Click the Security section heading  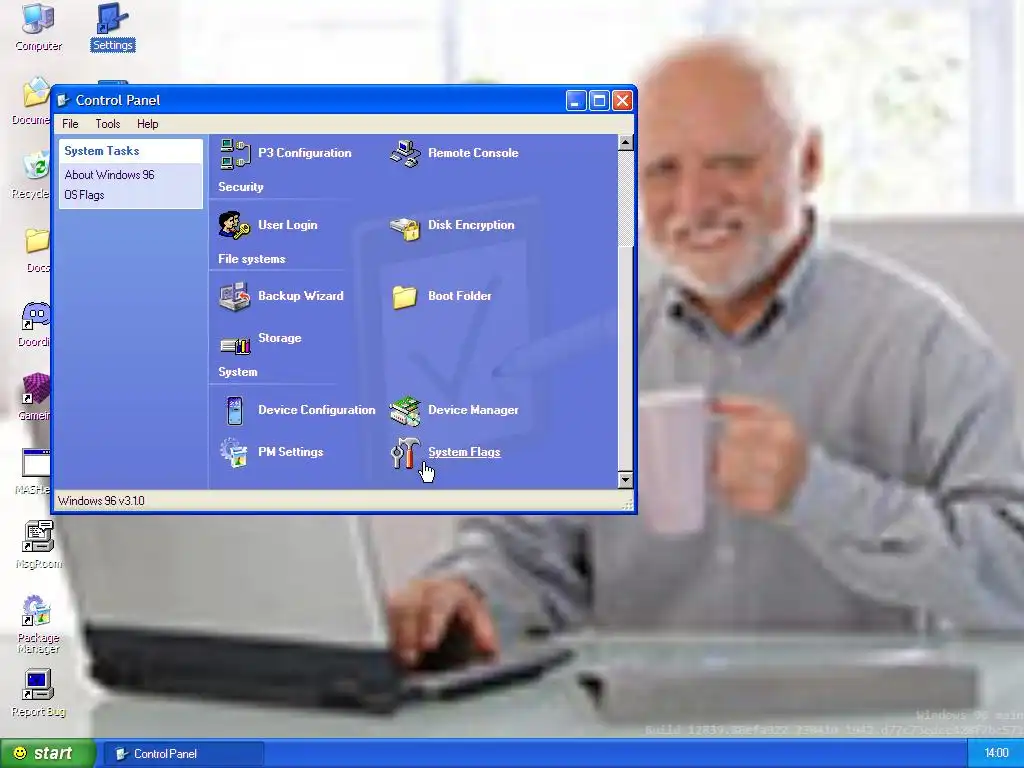click(x=241, y=187)
